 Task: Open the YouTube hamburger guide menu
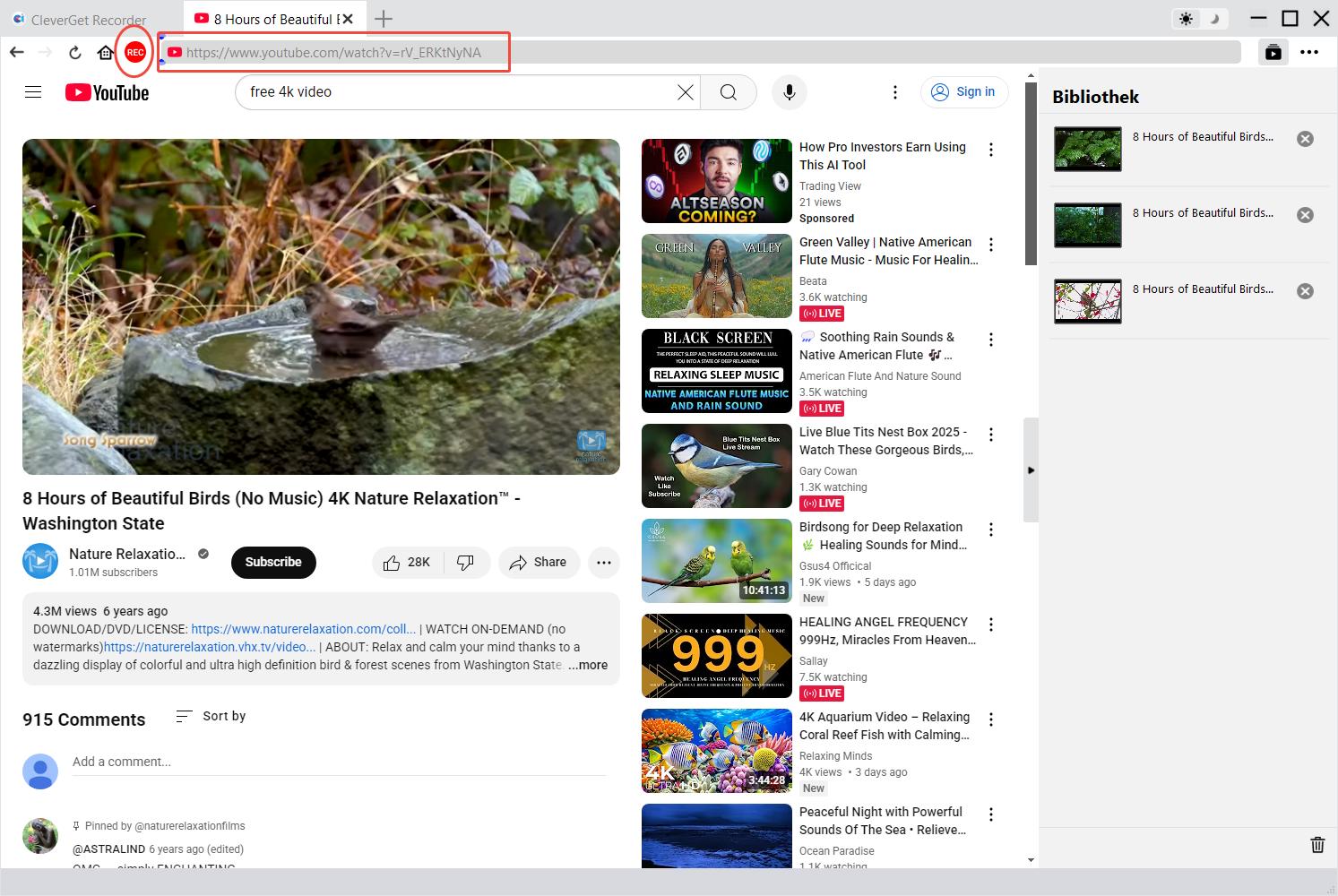(33, 91)
